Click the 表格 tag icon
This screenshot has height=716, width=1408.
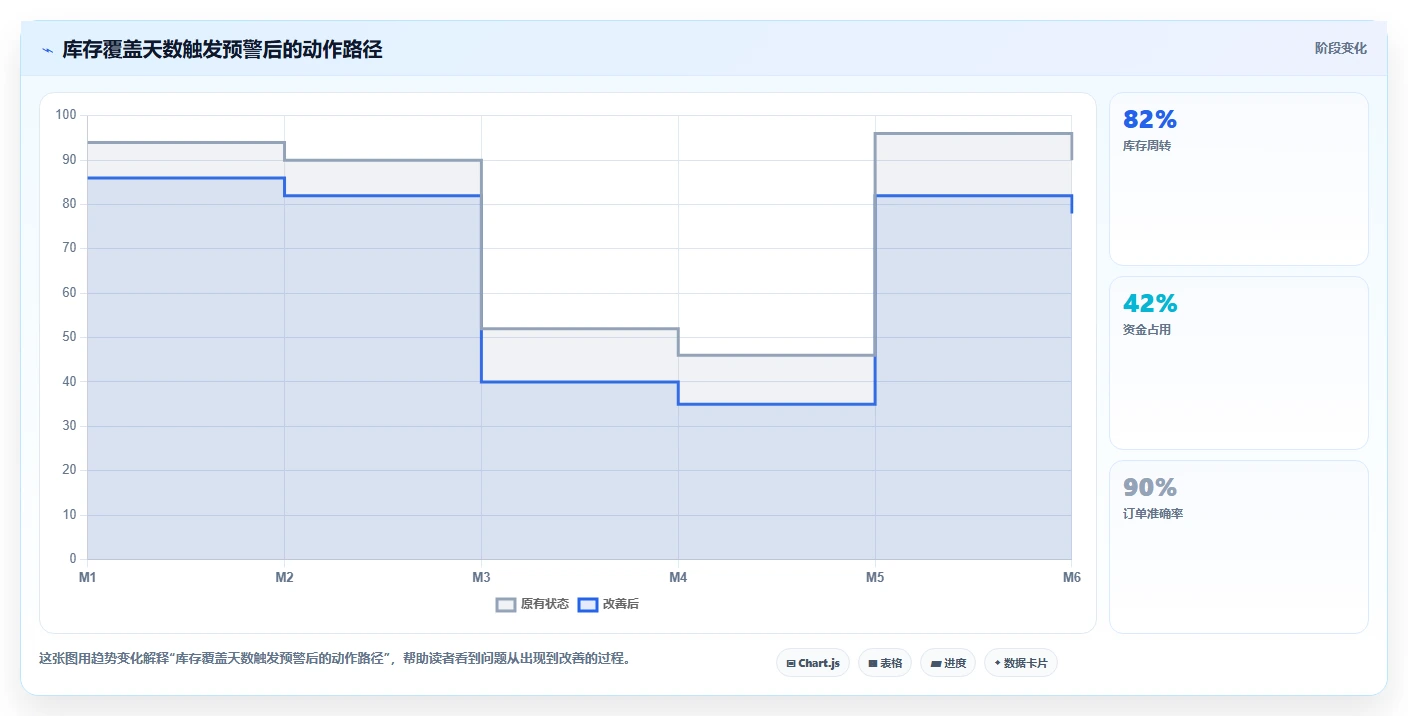click(x=873, y=663)
